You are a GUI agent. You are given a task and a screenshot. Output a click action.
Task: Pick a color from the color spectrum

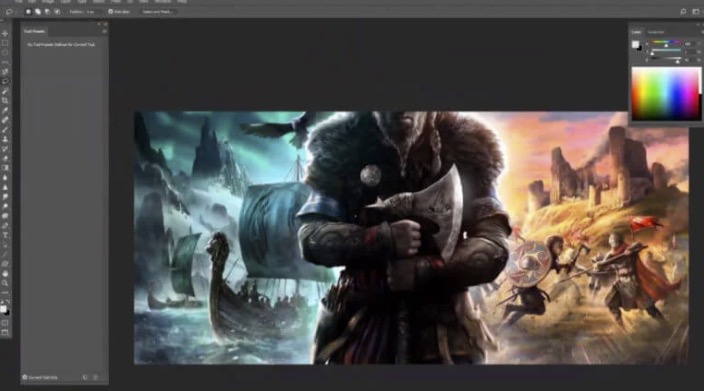click(x=666, y=93)
